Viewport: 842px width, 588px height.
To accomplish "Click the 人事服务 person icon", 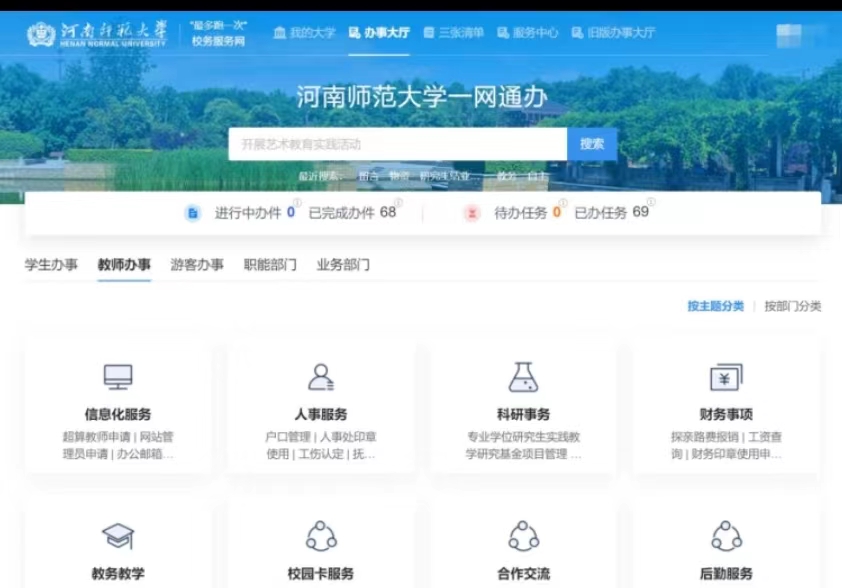I will [x=321, y=377].
